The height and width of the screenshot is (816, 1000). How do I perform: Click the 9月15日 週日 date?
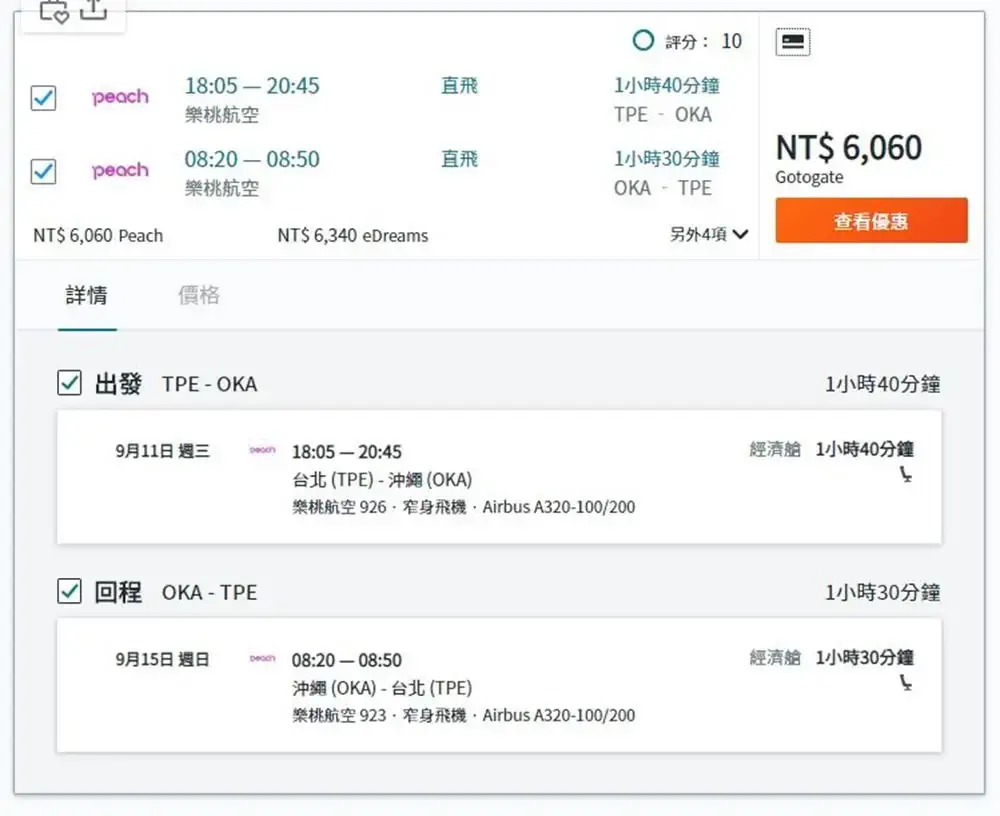[x=163, y=659]
